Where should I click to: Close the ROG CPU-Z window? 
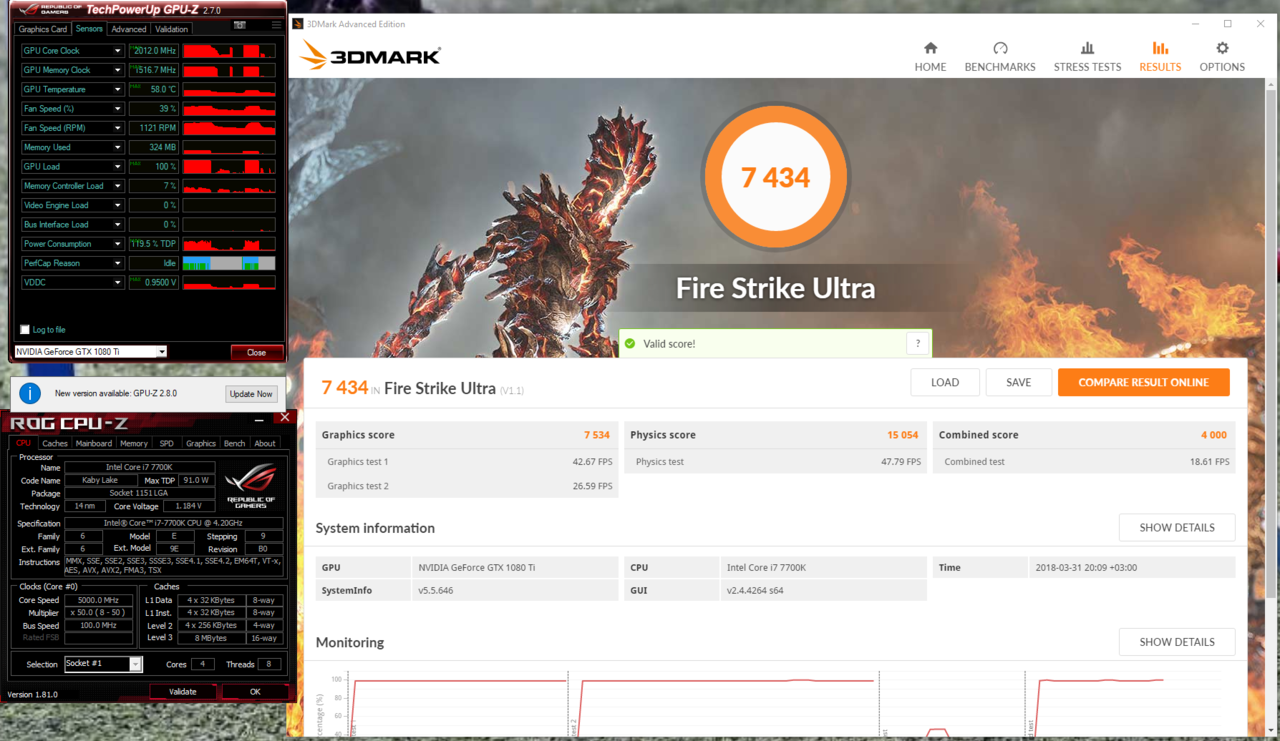[285, 418]
